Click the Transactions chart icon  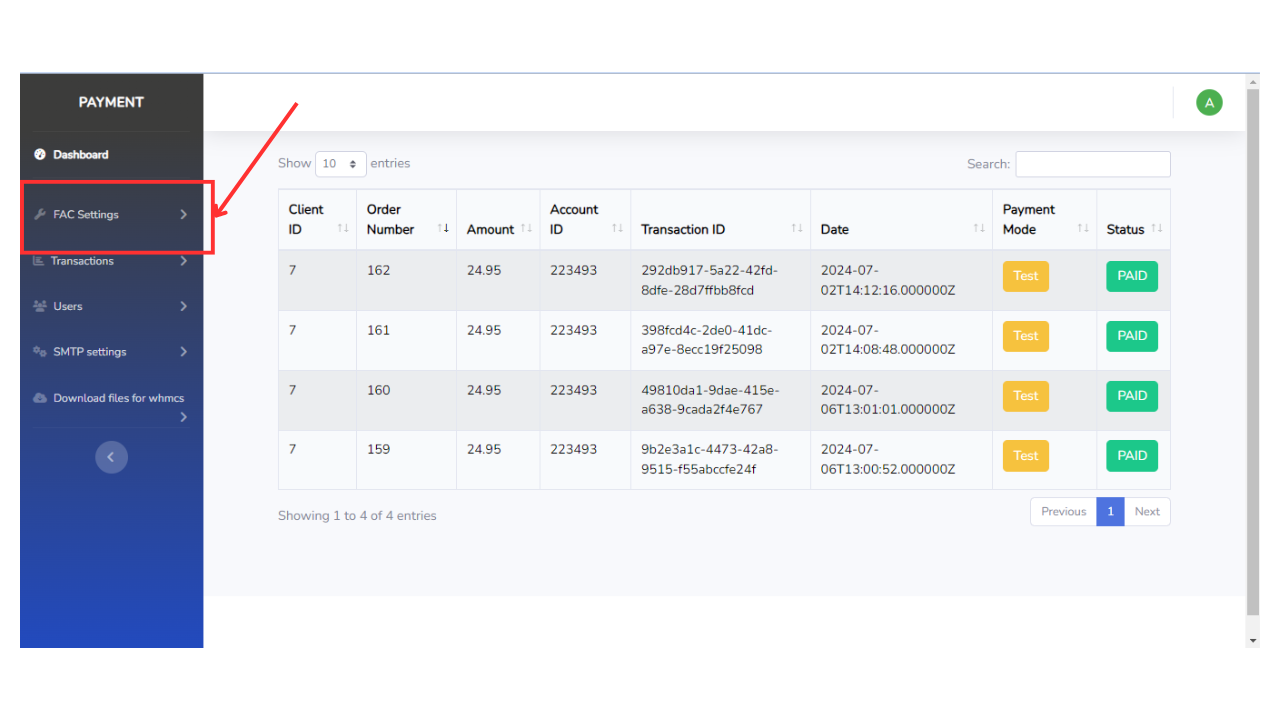(x=39, y=261)
